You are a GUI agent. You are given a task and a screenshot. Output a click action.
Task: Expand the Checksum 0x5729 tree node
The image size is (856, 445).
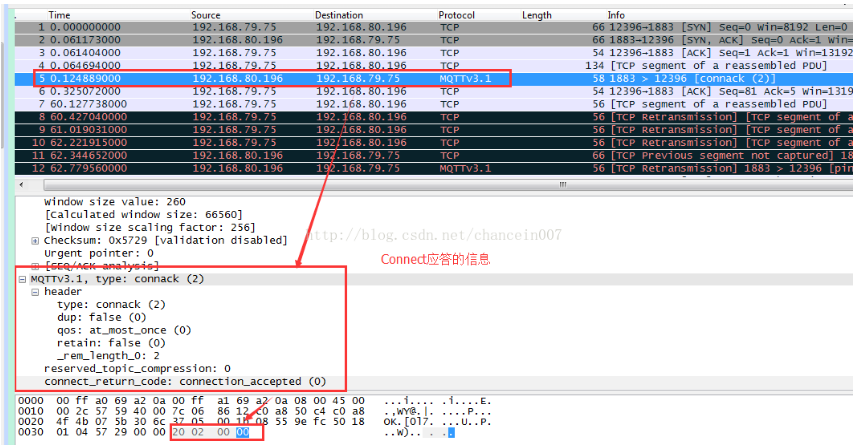coord(35,241)
